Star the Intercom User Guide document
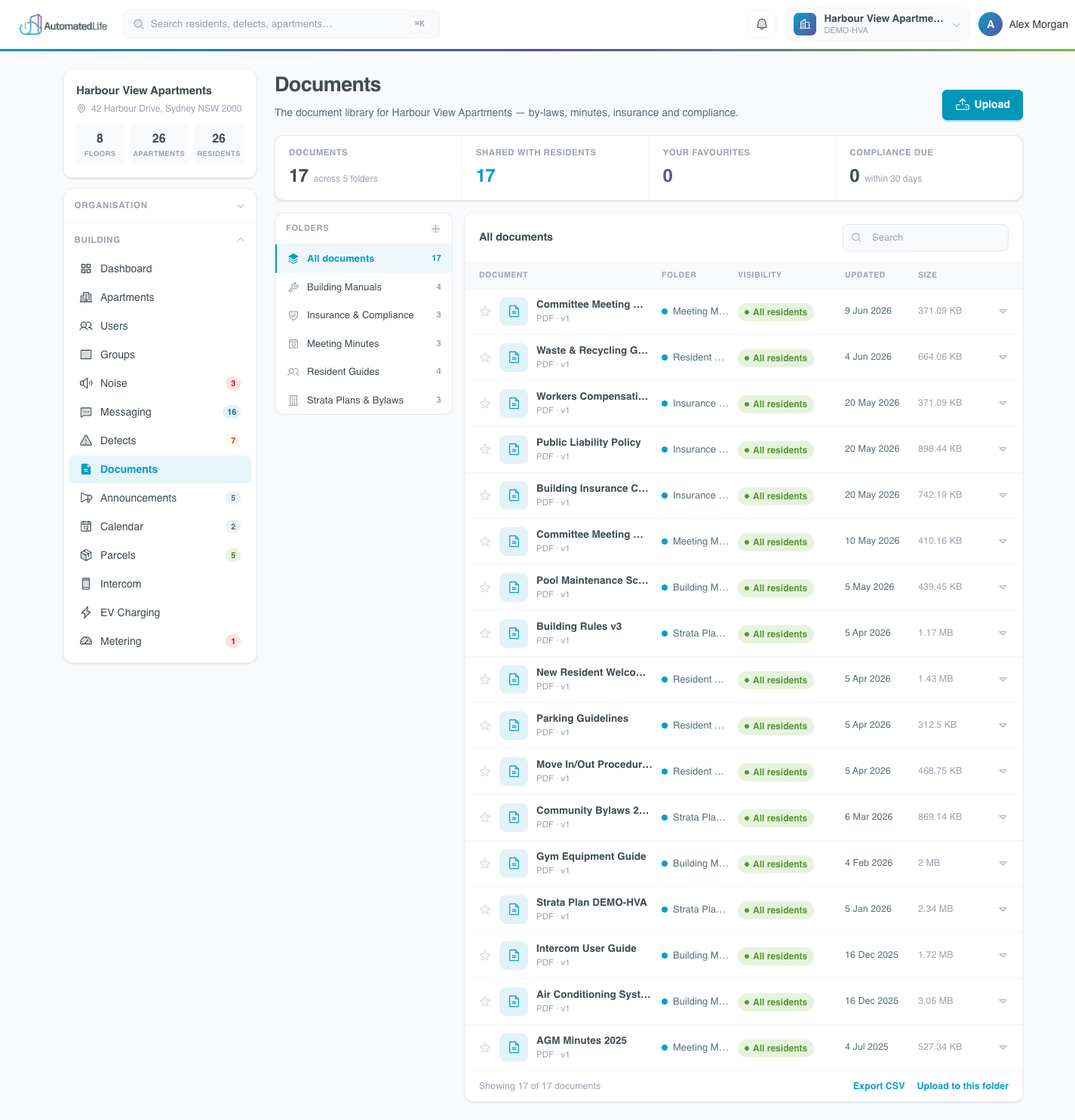This screenshot has height=1120, width=1075. pyautogui.click(x=485, y=956)
